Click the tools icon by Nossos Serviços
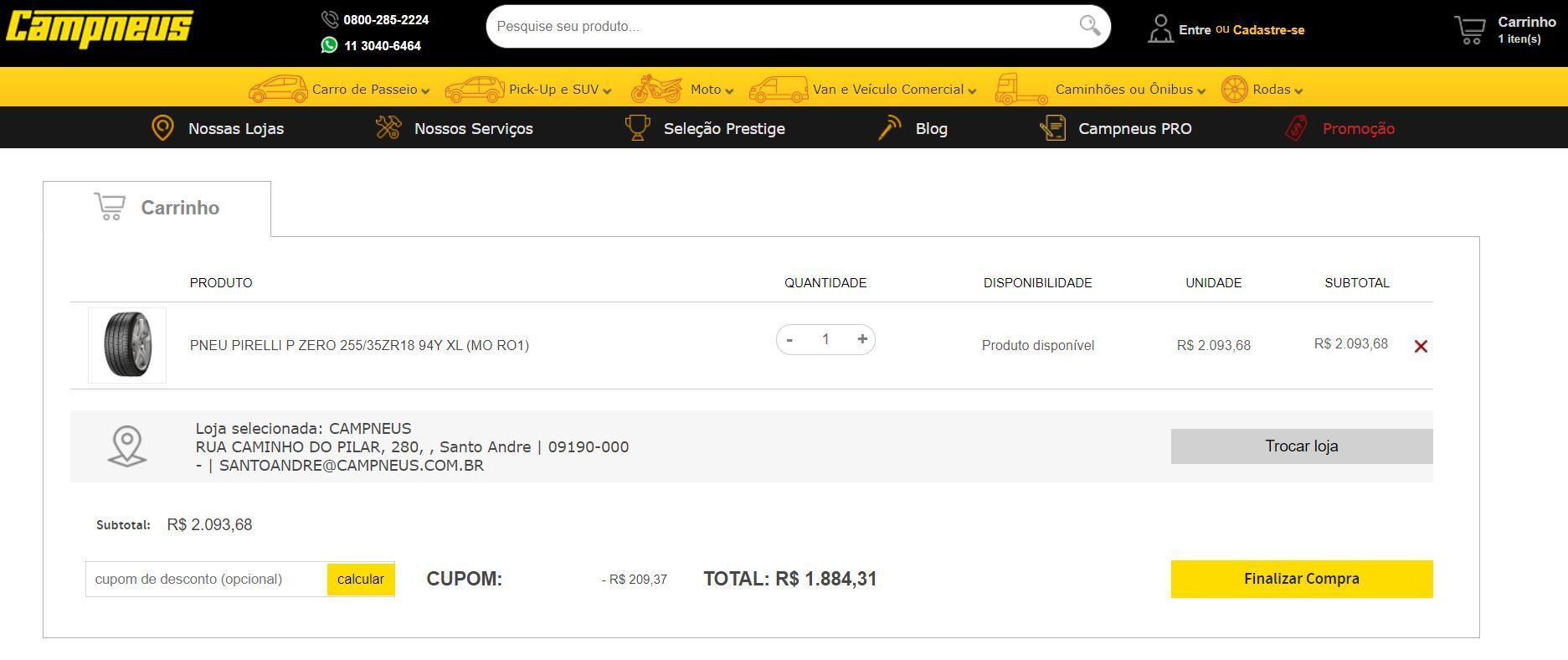 click(x=388, y=127)
